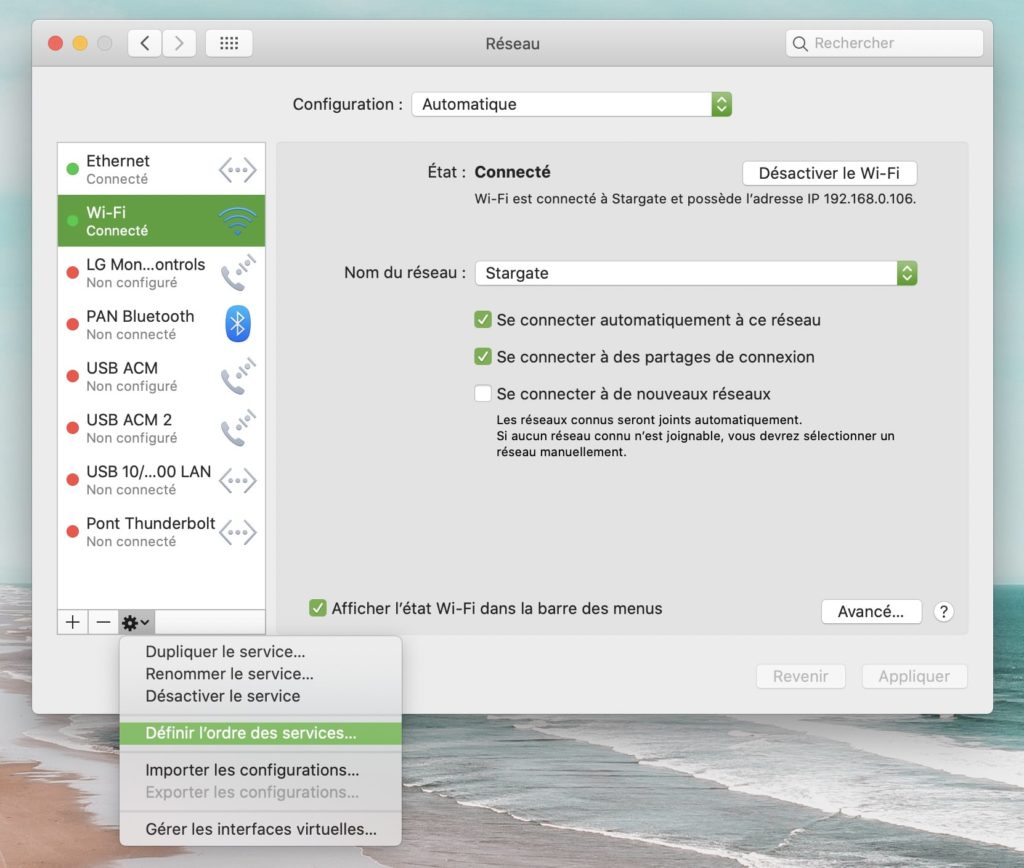
Task: Go forward with the right chevron button
Action: coord(179,44)
